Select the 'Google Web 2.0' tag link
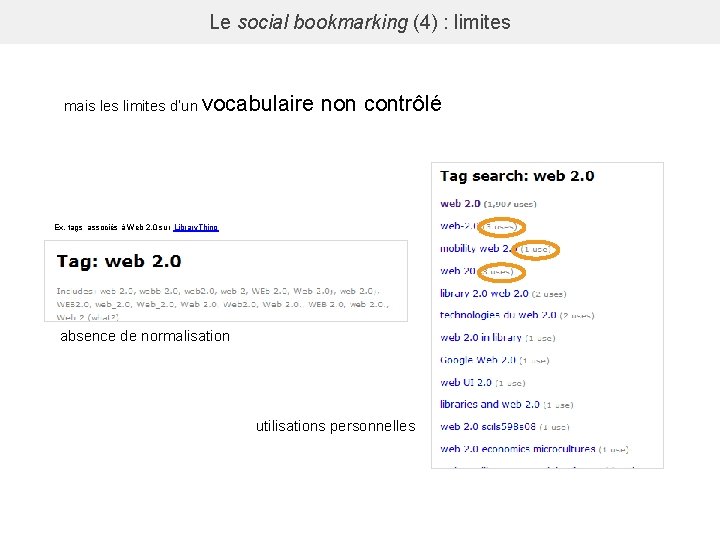 478,360
